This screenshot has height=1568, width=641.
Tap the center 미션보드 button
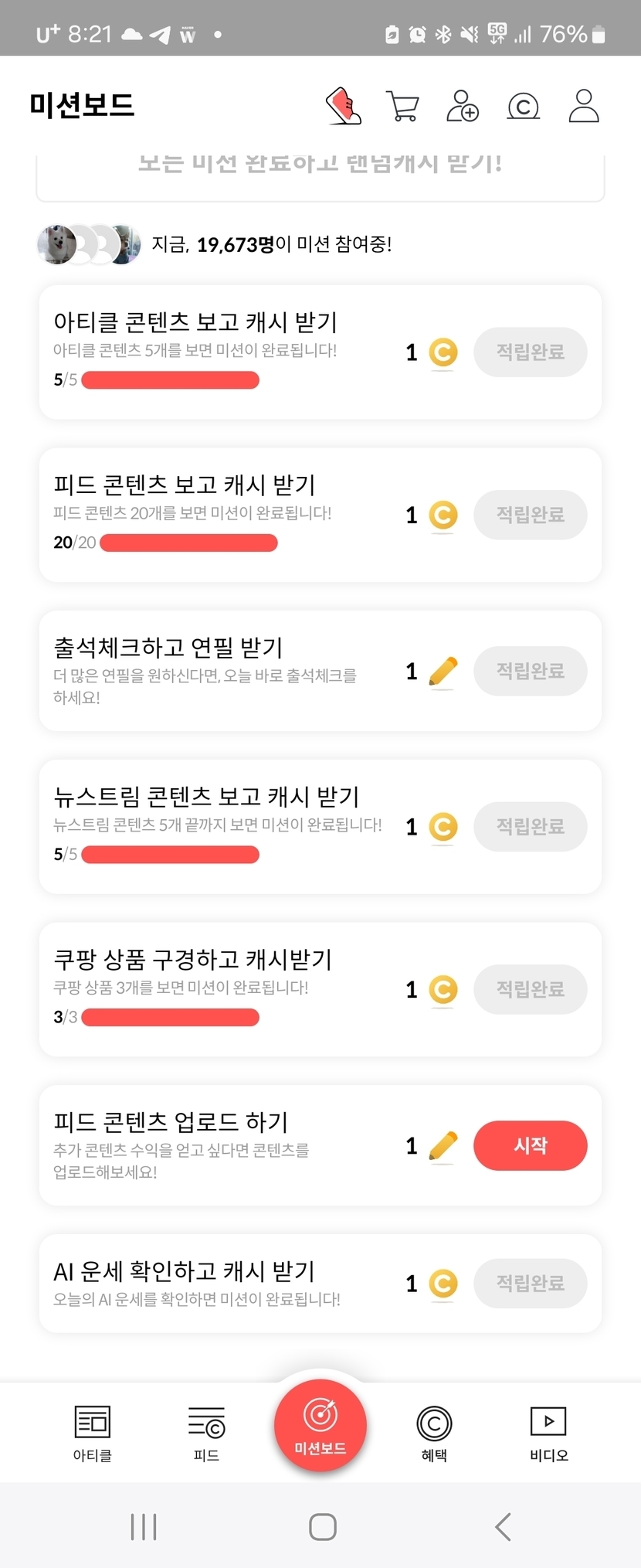point(320,1426)
